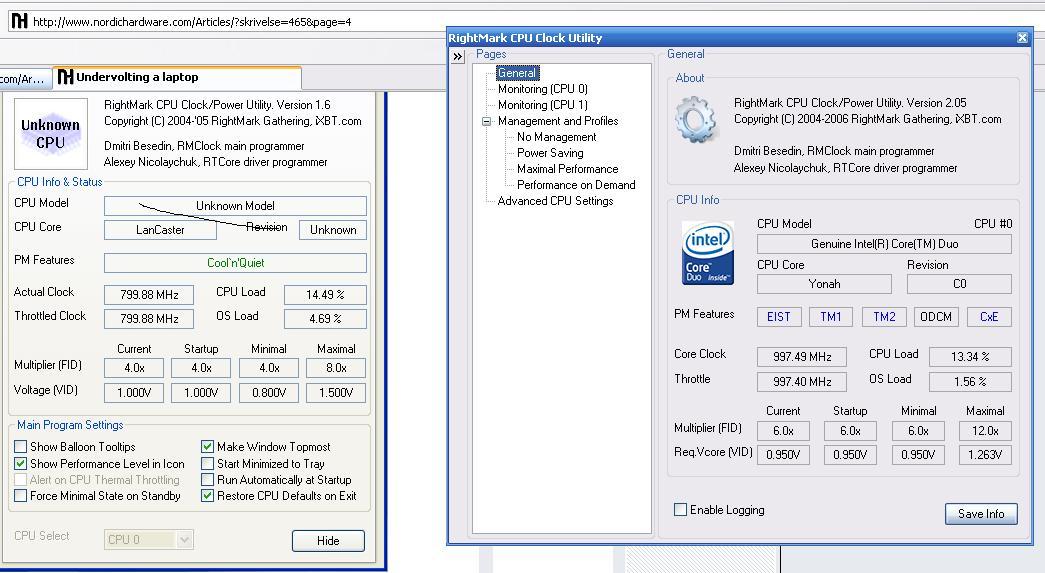
Task: Click the C0 Revision field
Action: [959, 284]
